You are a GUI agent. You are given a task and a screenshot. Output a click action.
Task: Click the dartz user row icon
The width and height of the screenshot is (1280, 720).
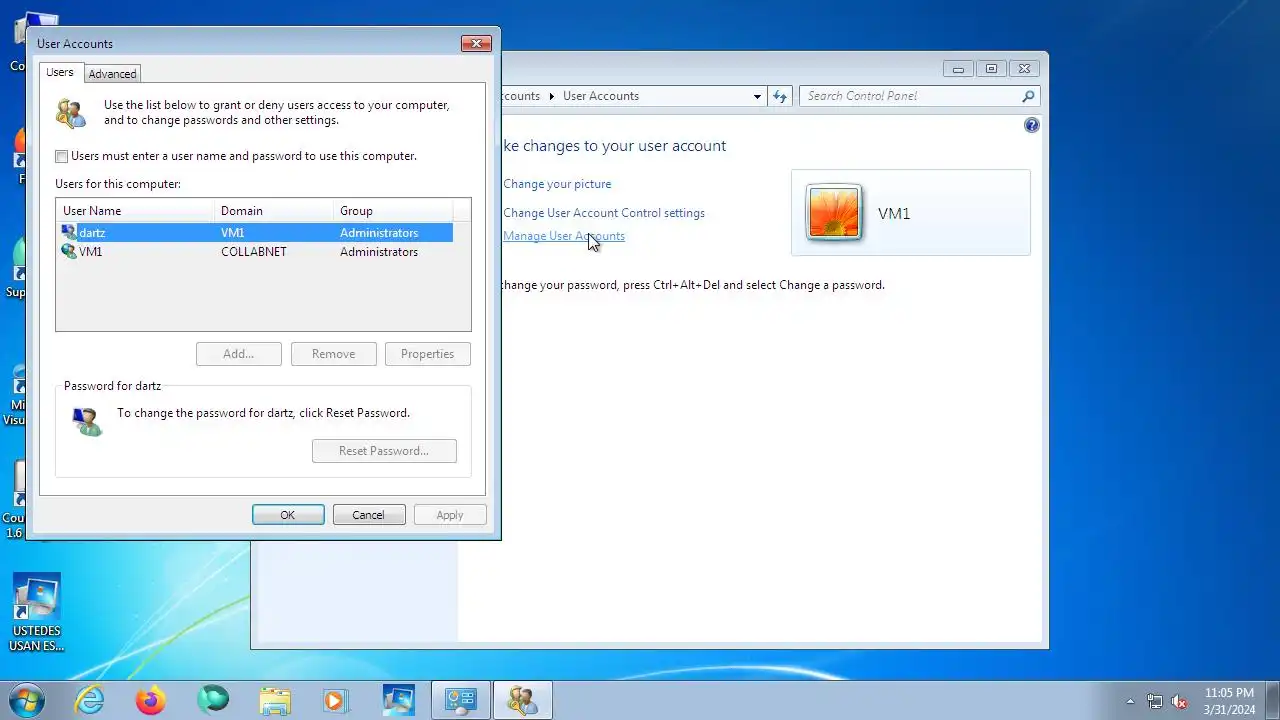69,232
